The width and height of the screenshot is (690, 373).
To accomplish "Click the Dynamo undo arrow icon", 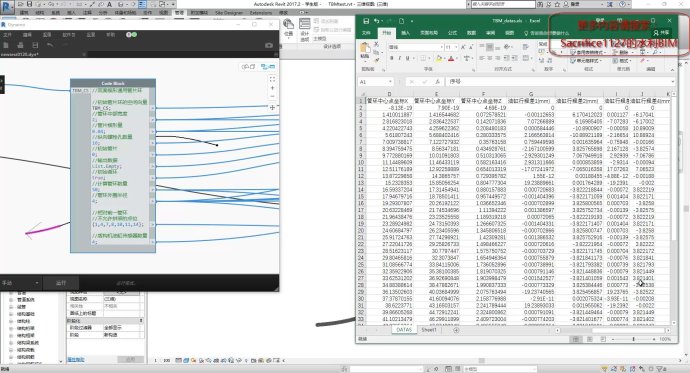I will click(50, 45).
